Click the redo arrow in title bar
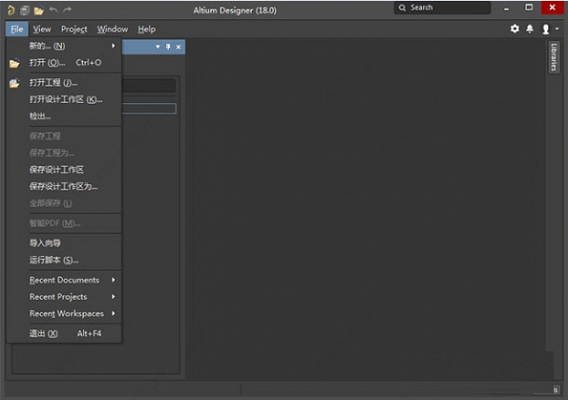Image resolution: width=568 pixels, height=400 pixels. click(67, 10)
